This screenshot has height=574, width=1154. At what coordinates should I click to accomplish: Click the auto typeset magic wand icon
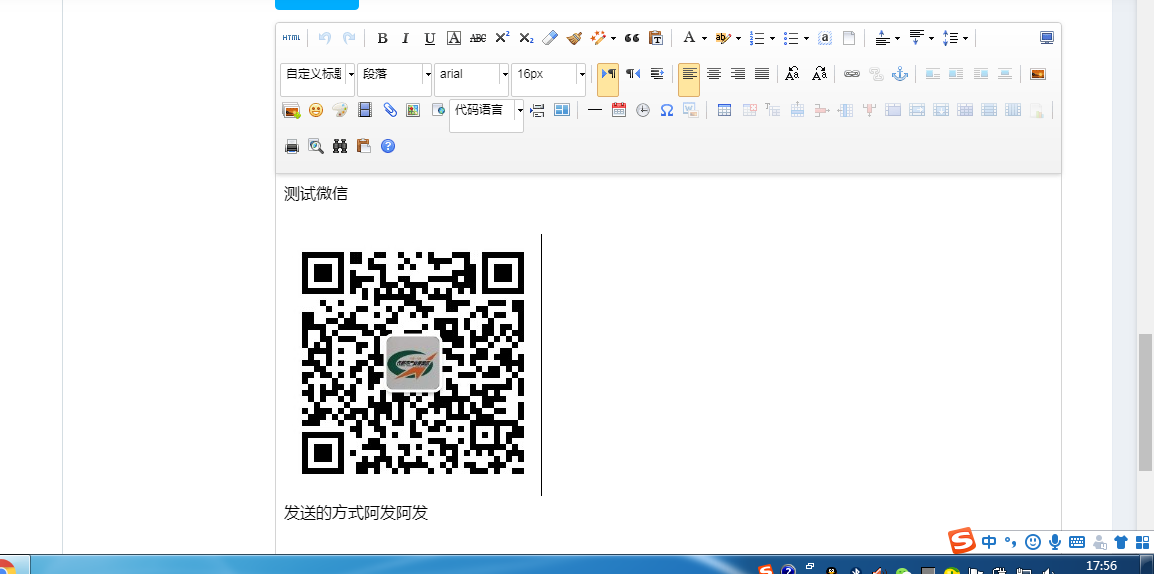point(598,38)
